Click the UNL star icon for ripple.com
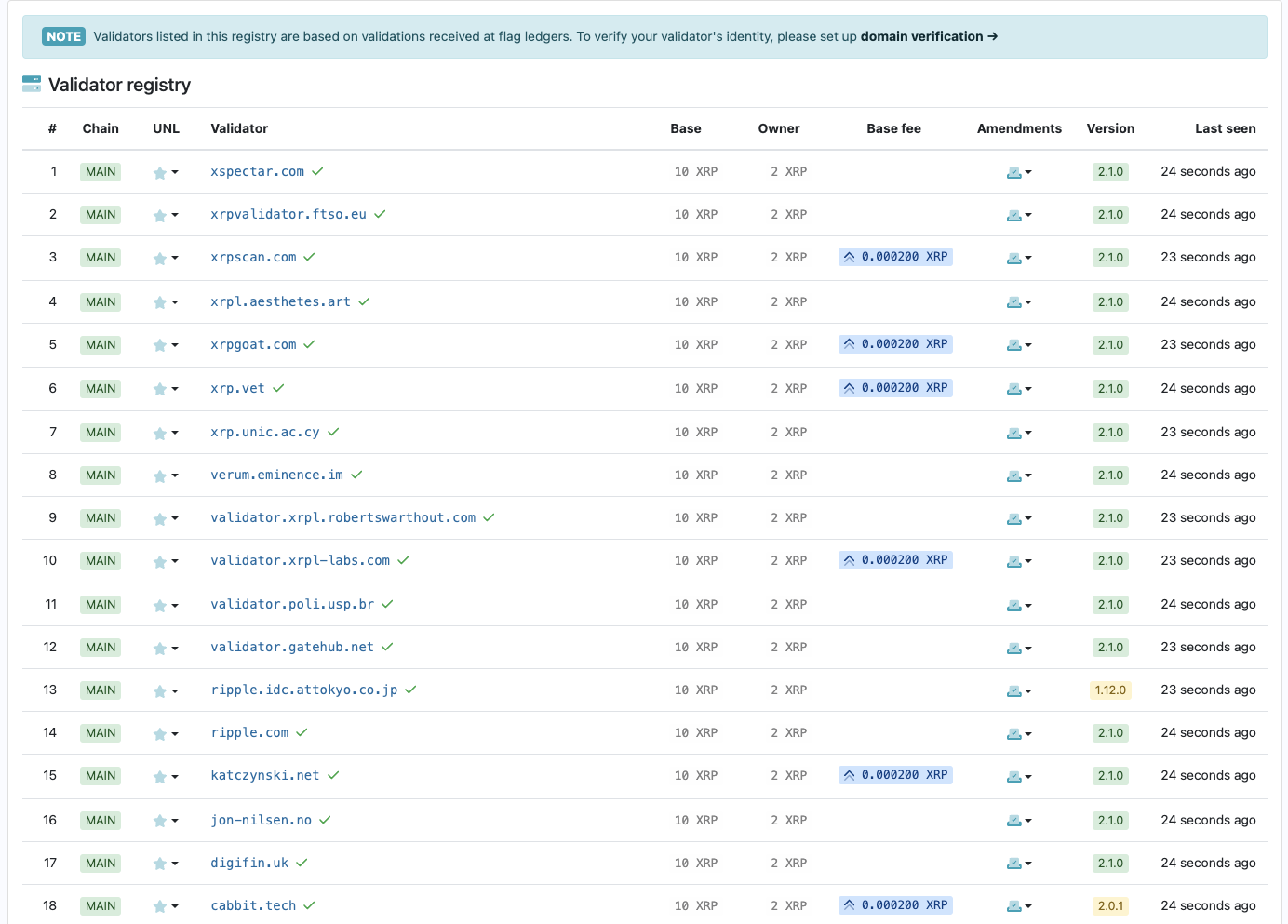Screen dimensions: 1288x924 tap(160, 734)
